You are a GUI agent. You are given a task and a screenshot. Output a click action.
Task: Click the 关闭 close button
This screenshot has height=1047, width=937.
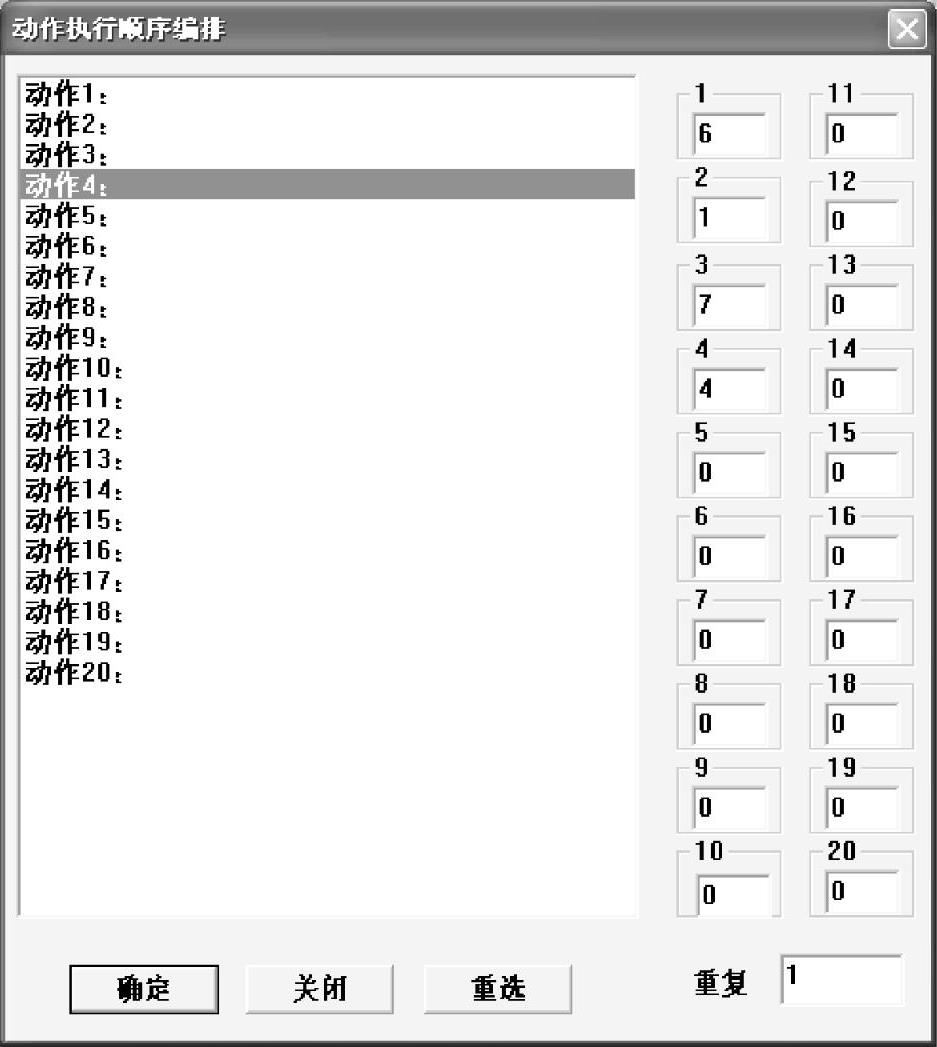point(319,989)
